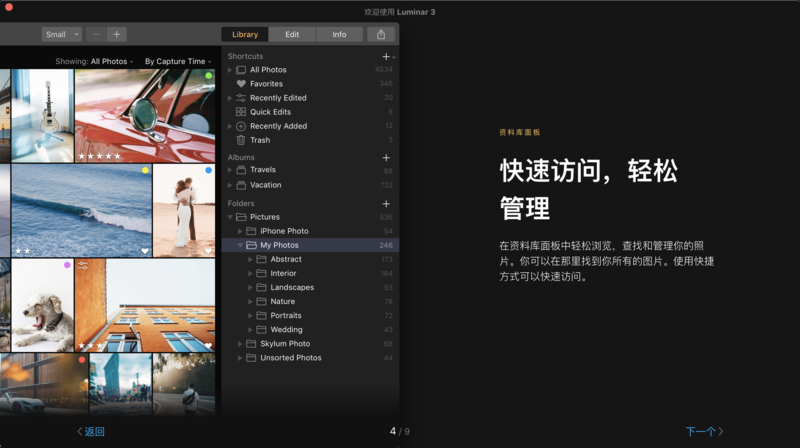Click the Recently Edited sliders icon
This screenshot has height=448, width=800.
tap(241, 98)
